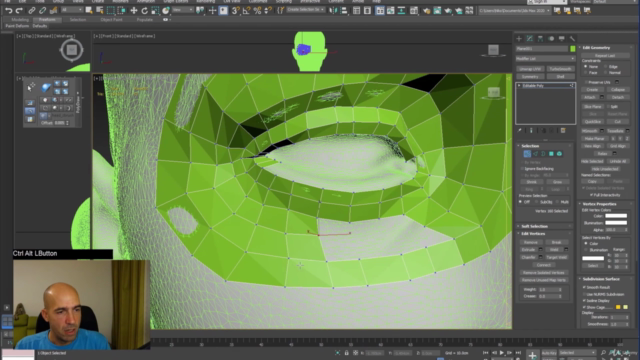The width and height of the screenshot is (640, 360).
Task: Click the Target Weld button
Action: pyautogui.click(x=556, y=257)
